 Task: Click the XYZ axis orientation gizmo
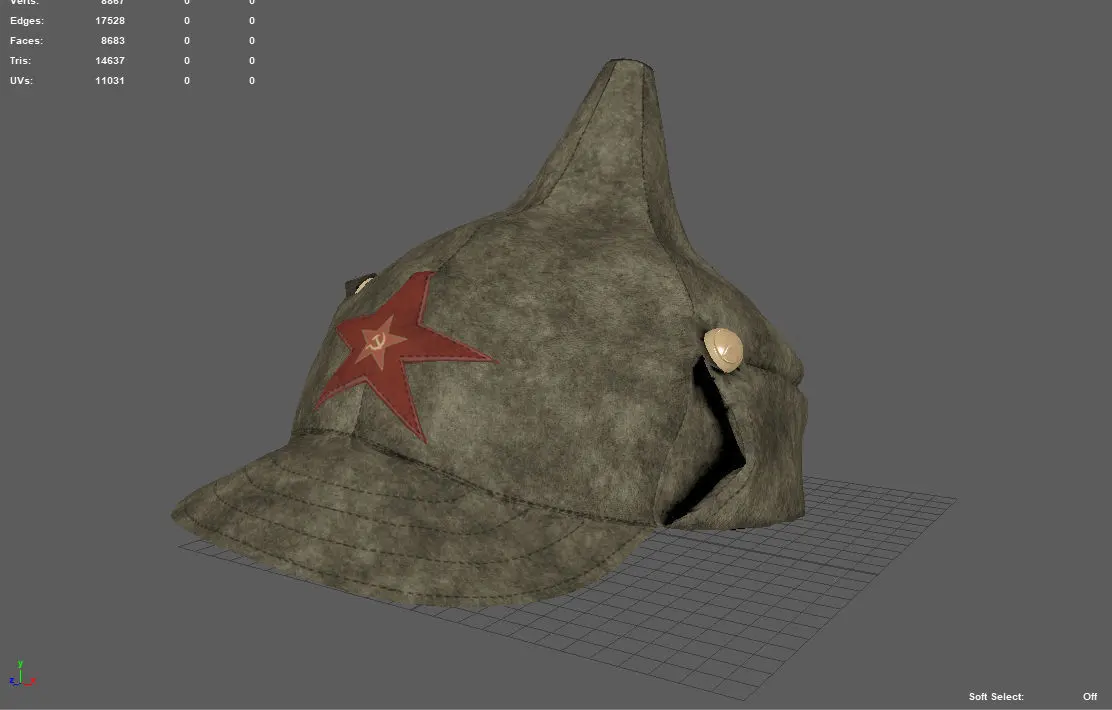[x=22, y=675]
